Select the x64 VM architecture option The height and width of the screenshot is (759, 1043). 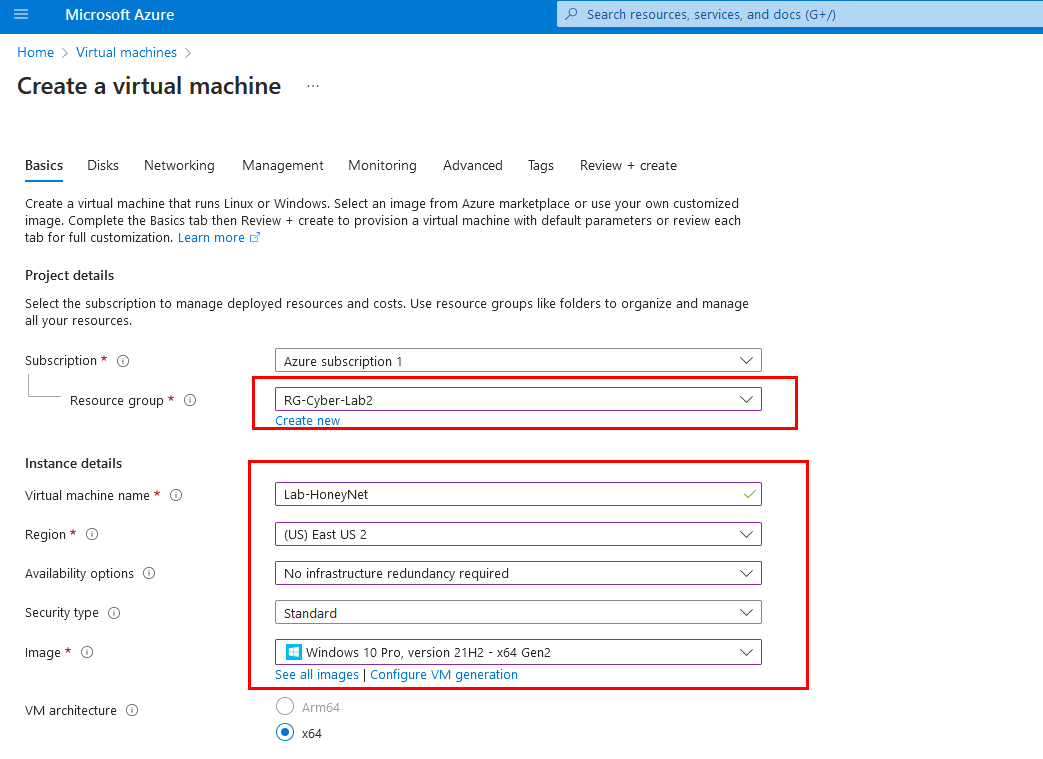pyautogui.click(x=284, y=732)
